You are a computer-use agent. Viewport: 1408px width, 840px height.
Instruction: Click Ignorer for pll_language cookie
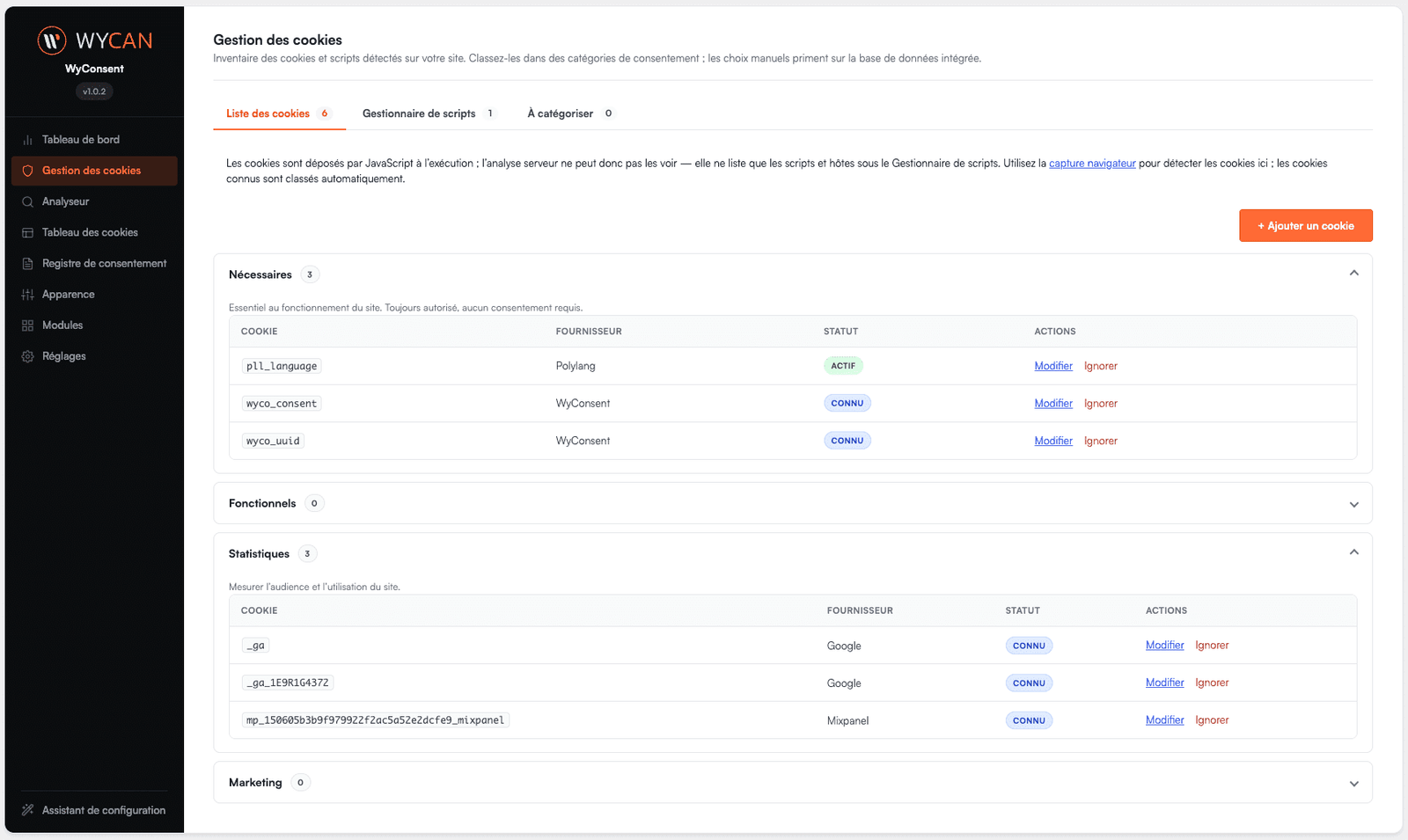[1101, 366]
